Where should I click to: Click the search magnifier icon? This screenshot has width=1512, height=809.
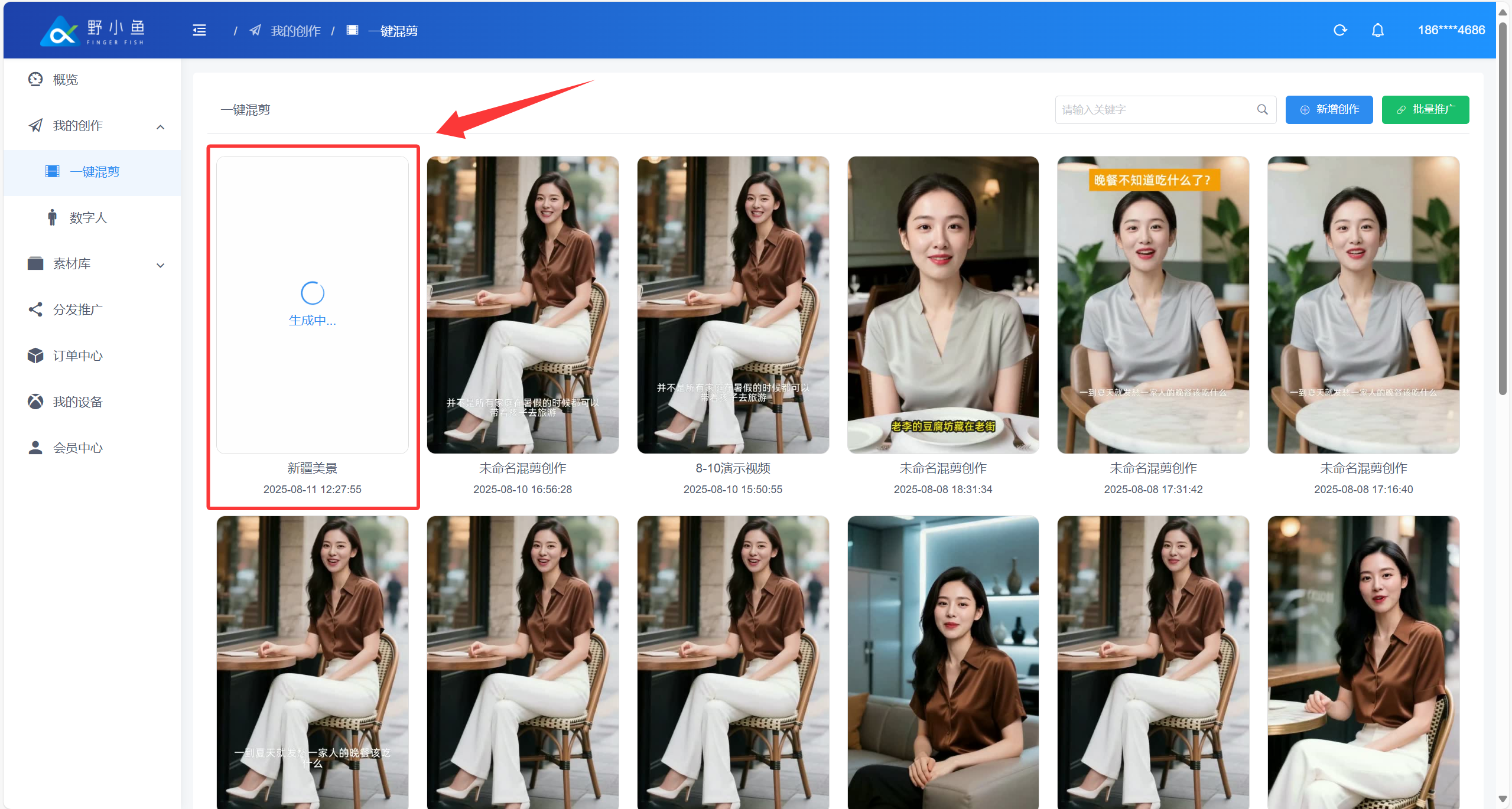(1262, 109)
